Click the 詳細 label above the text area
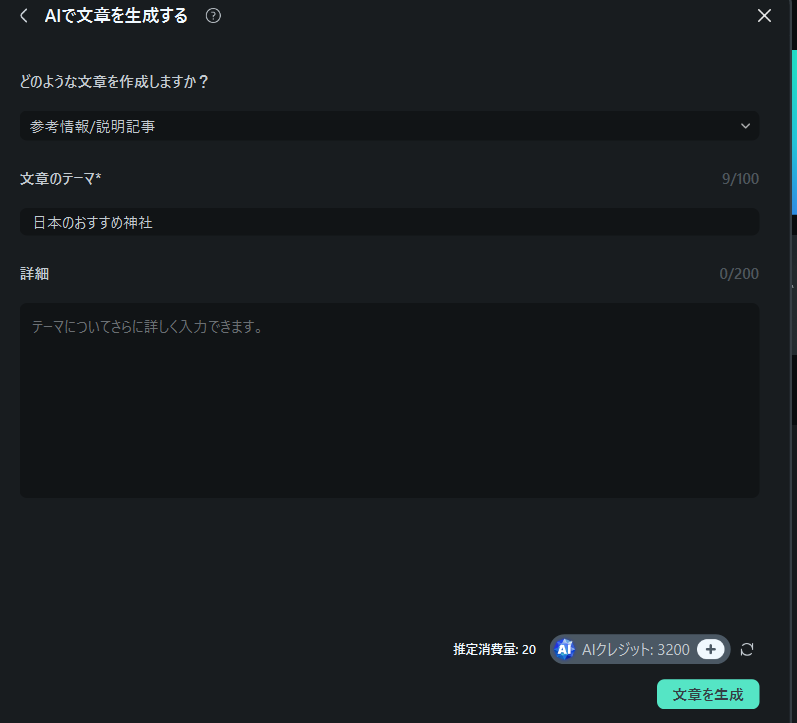The height and width of the screenshot is (723, 797). point(35,274)
